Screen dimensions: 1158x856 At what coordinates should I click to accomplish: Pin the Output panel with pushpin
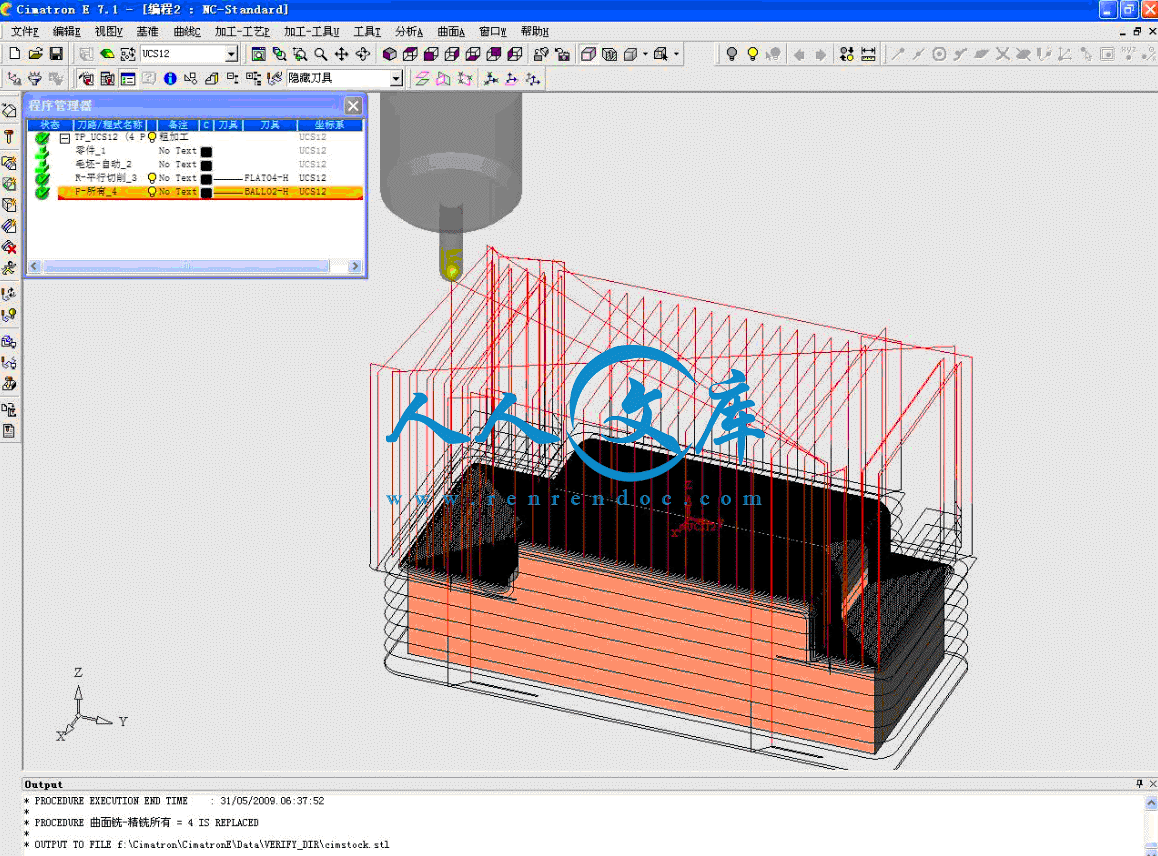1140,784
